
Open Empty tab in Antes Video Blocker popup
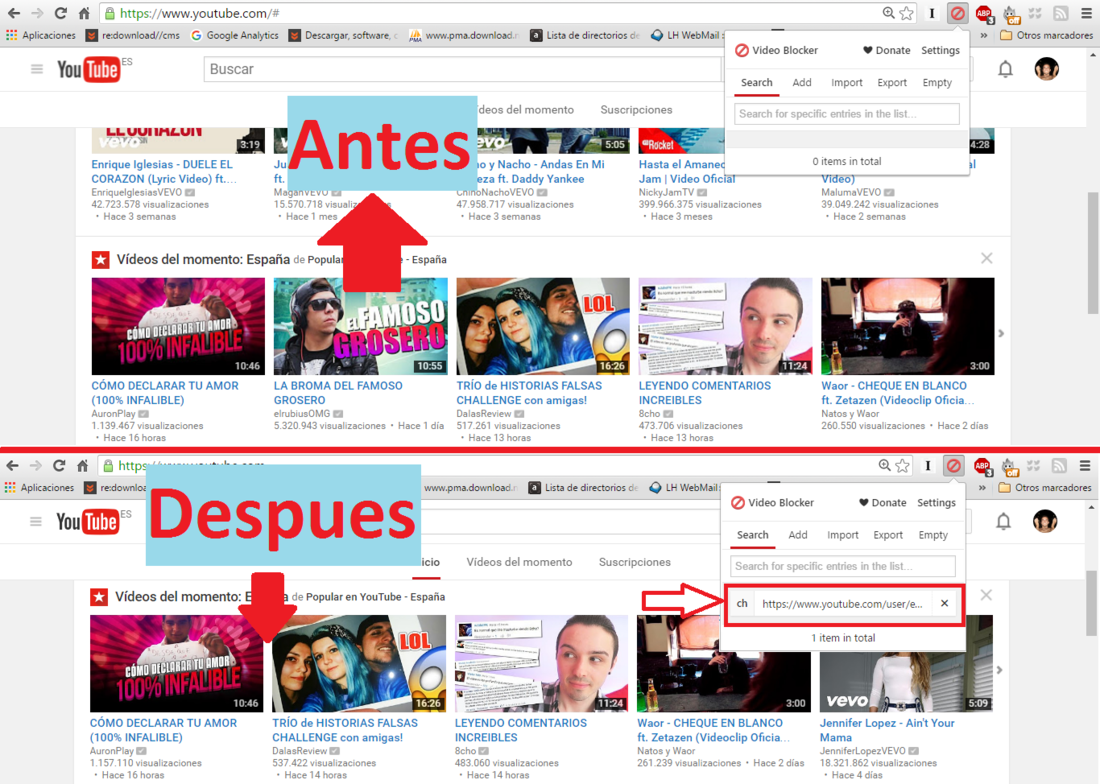click(937, 83)
